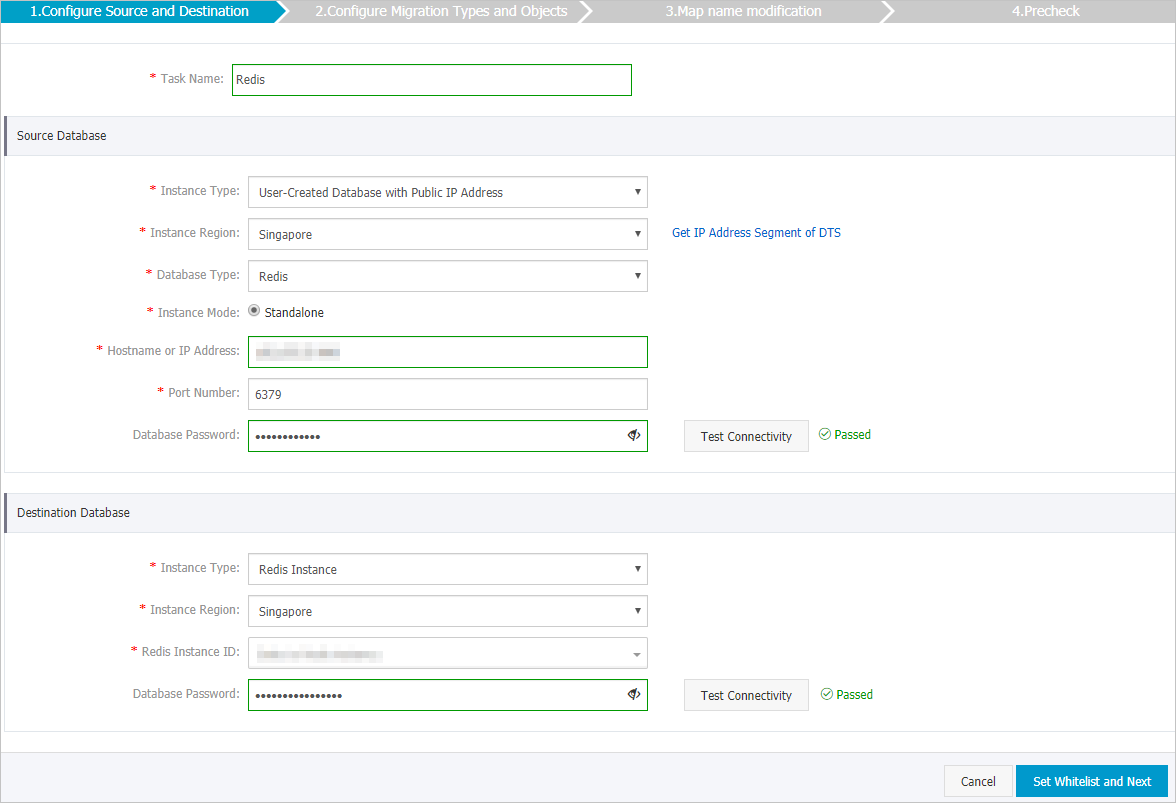Screen dimensions: 1176x803
Task: Click dropdown arrow on Database Type field
Action: point(637,275)
